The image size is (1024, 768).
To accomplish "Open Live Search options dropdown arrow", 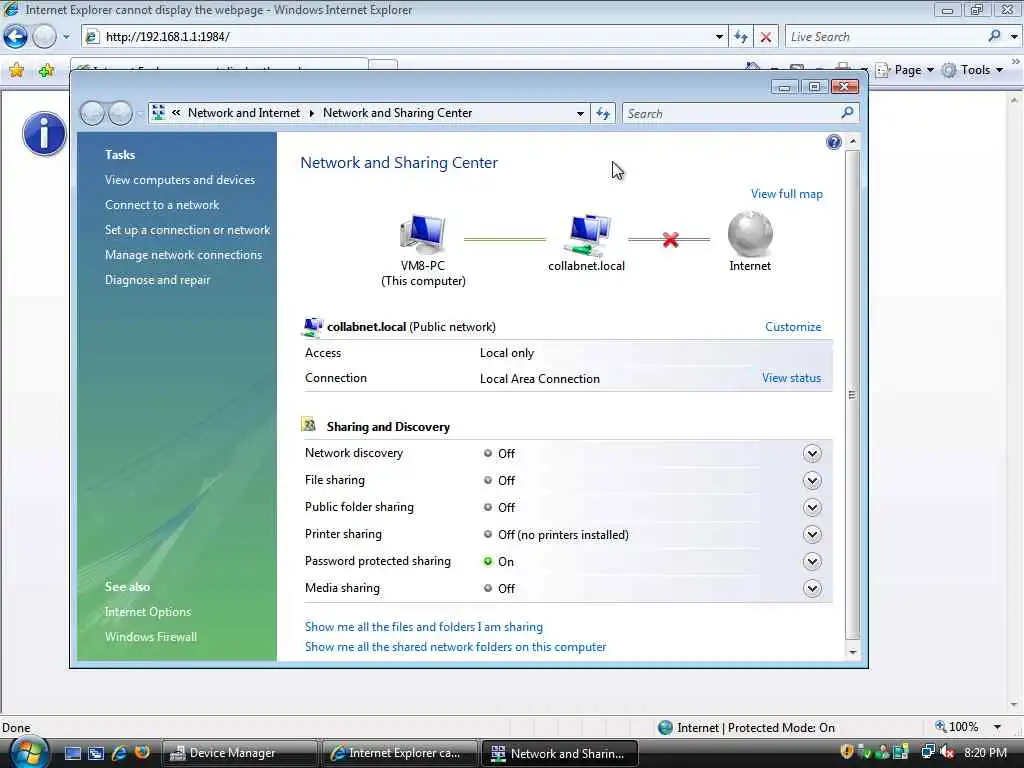I will click(x=1014, y=37).
